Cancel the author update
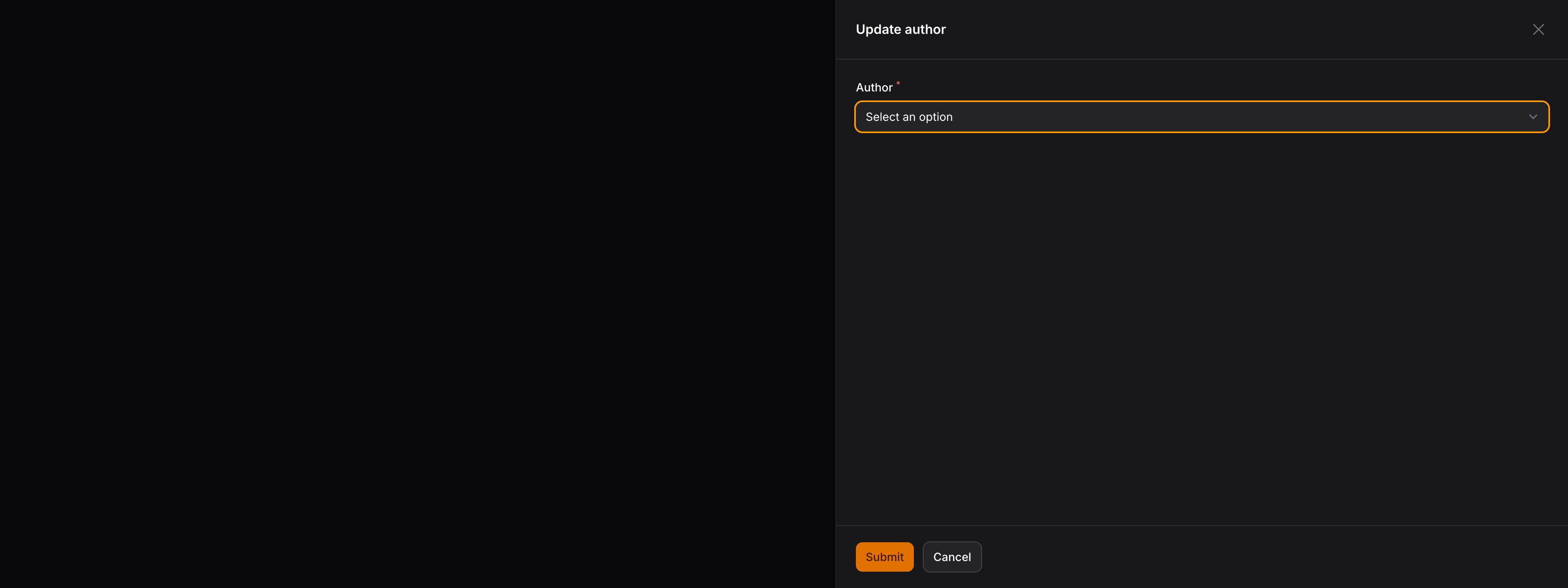Screen dimensions: 1568x588 click(x=951, y=557)
